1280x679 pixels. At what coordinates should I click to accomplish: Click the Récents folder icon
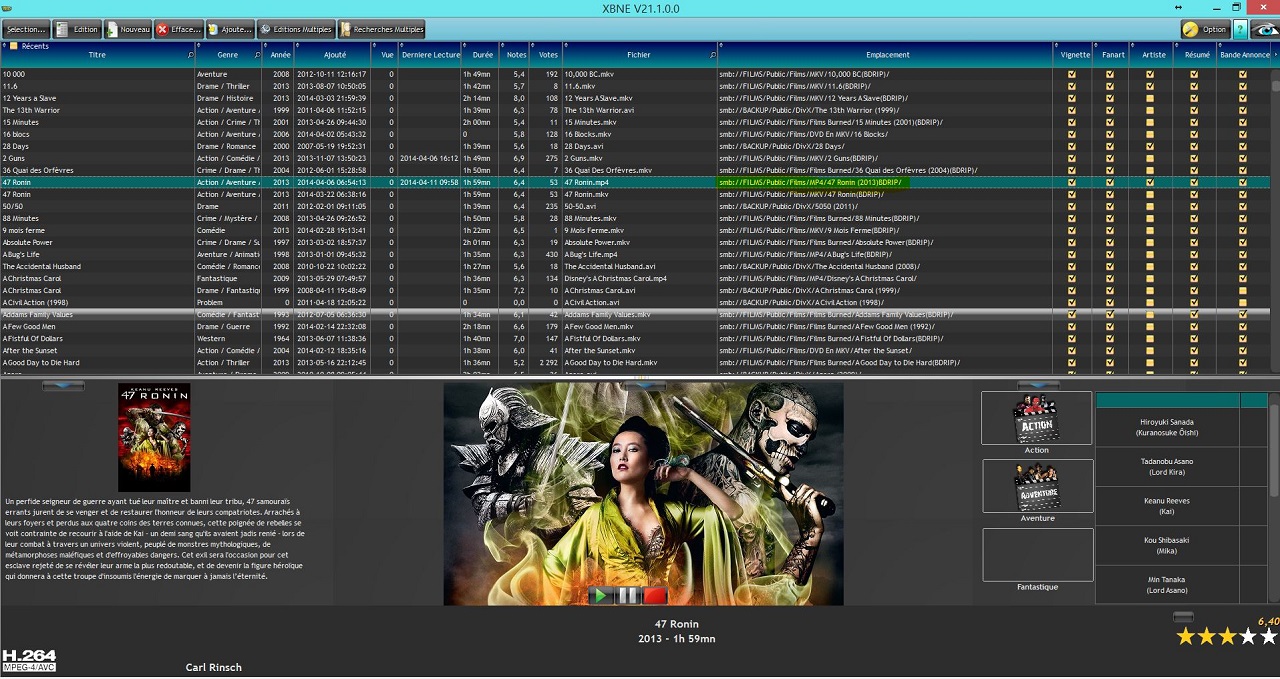14,46
